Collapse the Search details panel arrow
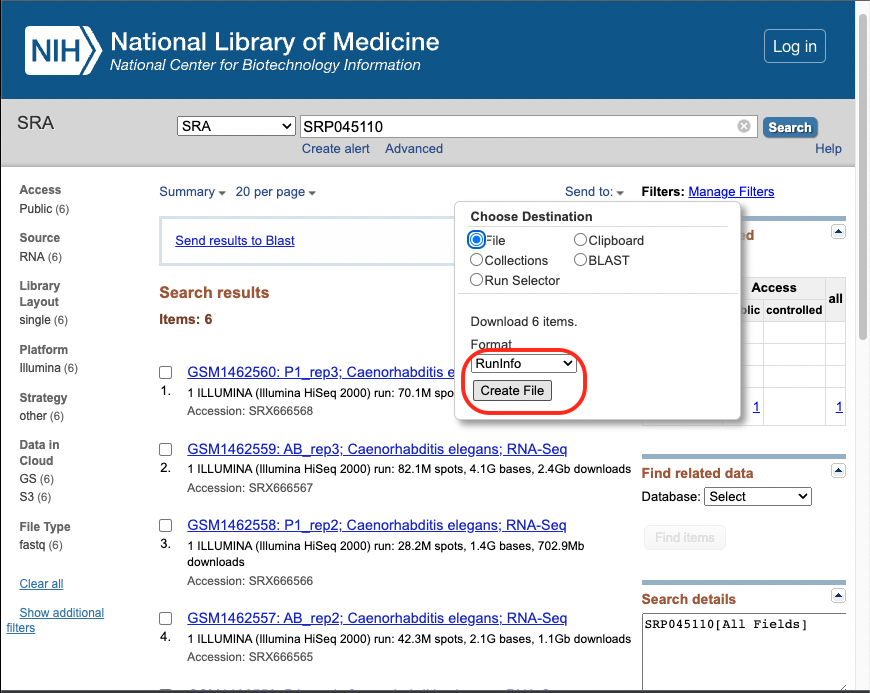This screenshot has width=870, height=693. [838, 596]
